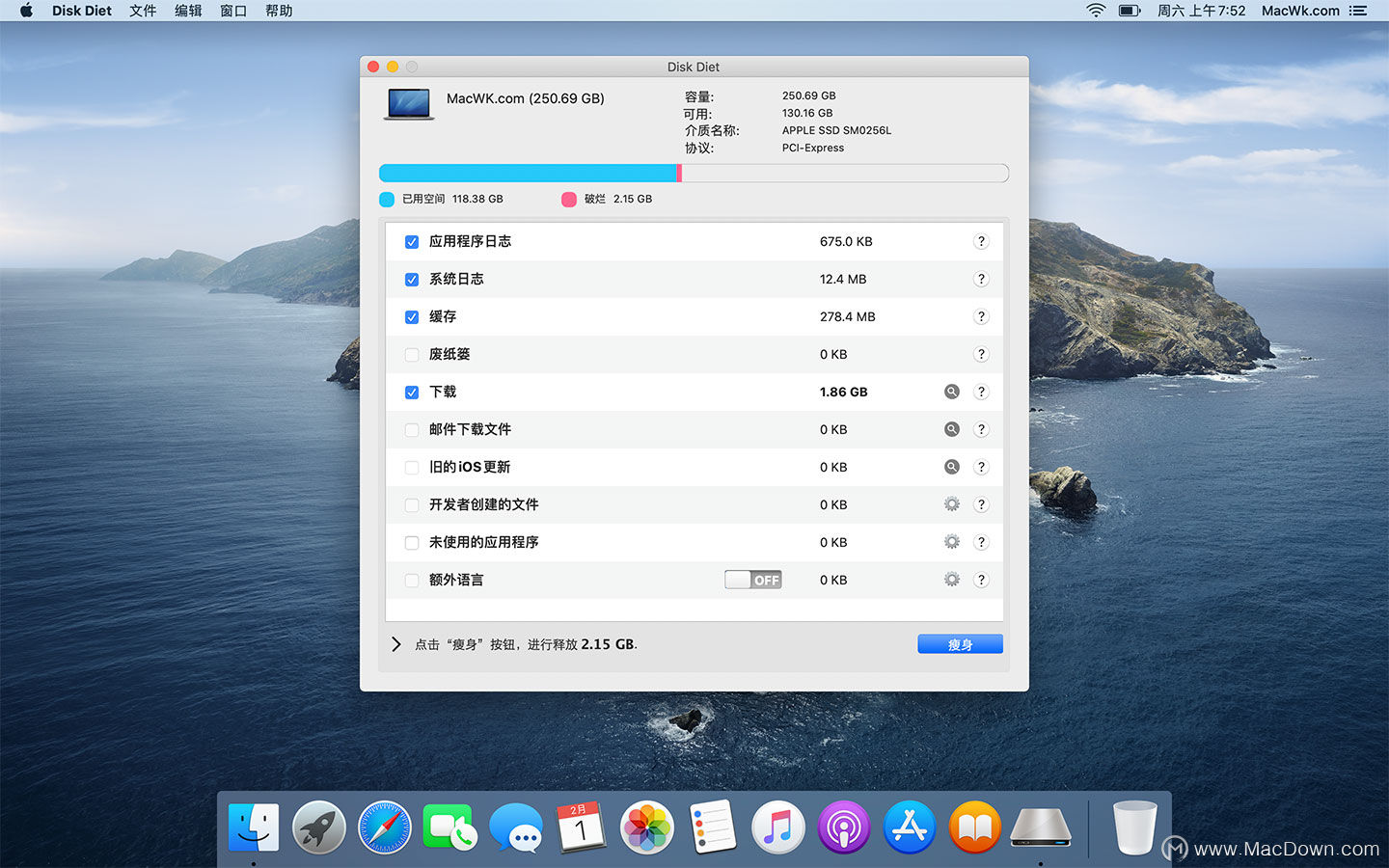Screen dimensions: 1389x868
Task: Open Apple menu
Action: 26,11
